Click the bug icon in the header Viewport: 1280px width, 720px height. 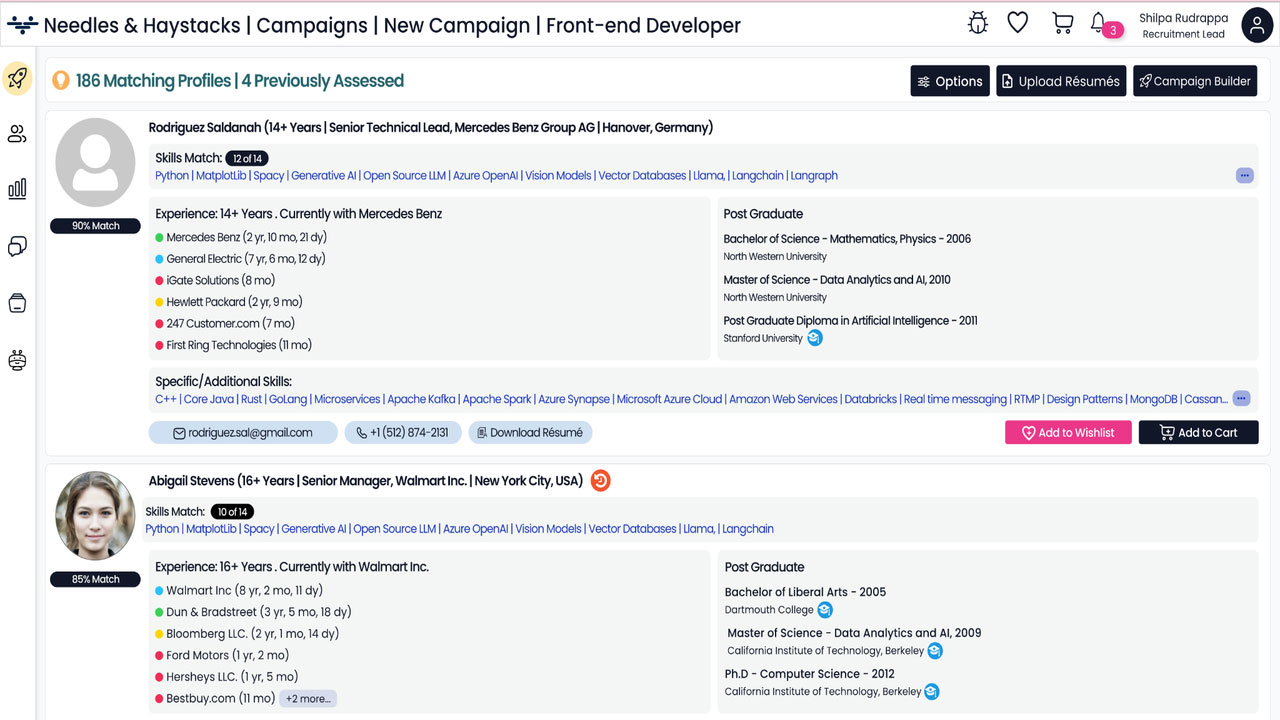click(x=978, y=23)
